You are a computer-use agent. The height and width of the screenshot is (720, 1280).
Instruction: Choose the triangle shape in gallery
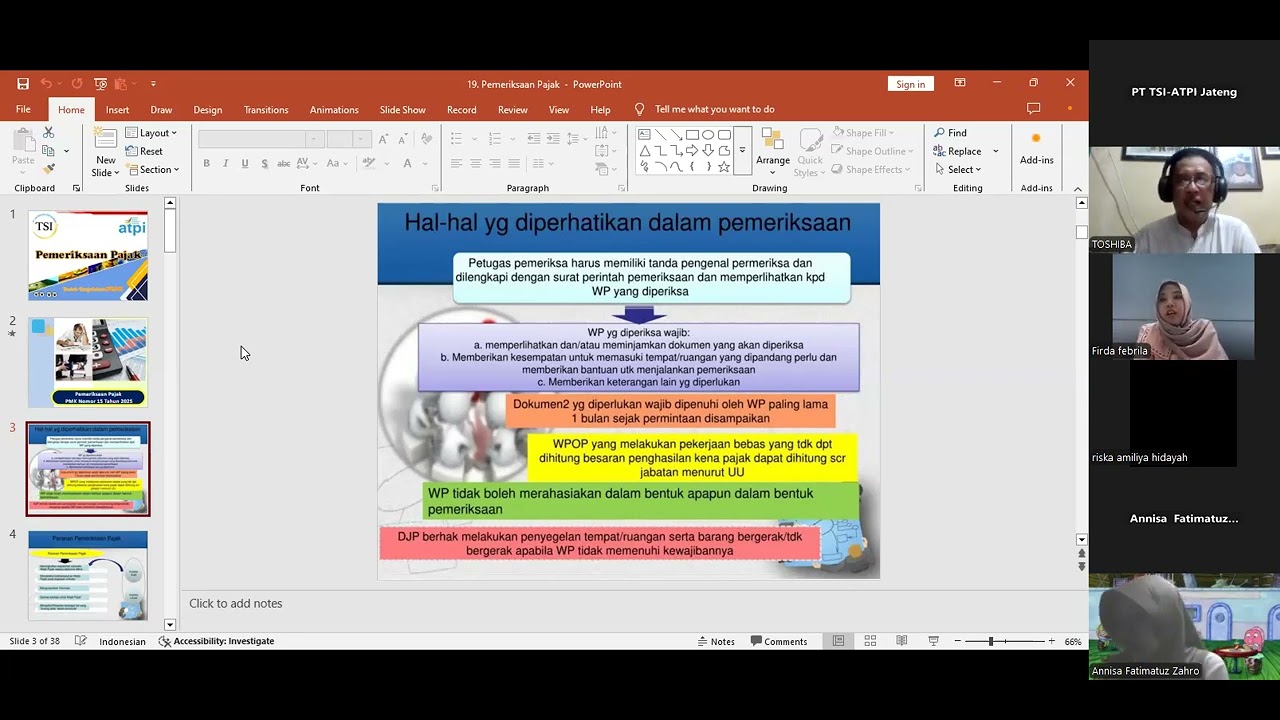pyautogui.click(x=644, y=151)
